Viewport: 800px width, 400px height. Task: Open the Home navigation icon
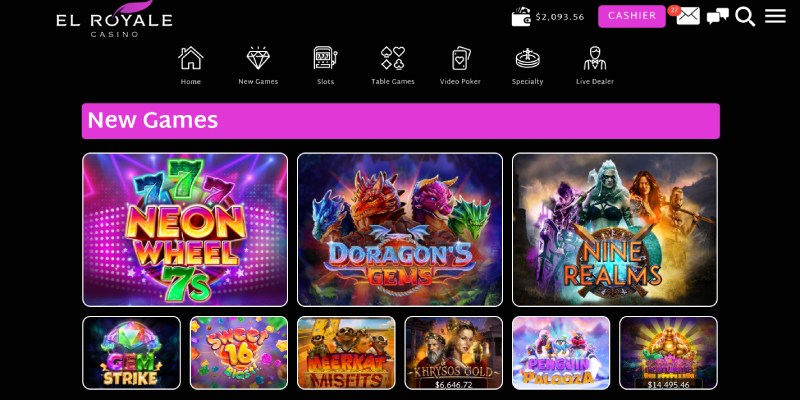coord(190,58)
